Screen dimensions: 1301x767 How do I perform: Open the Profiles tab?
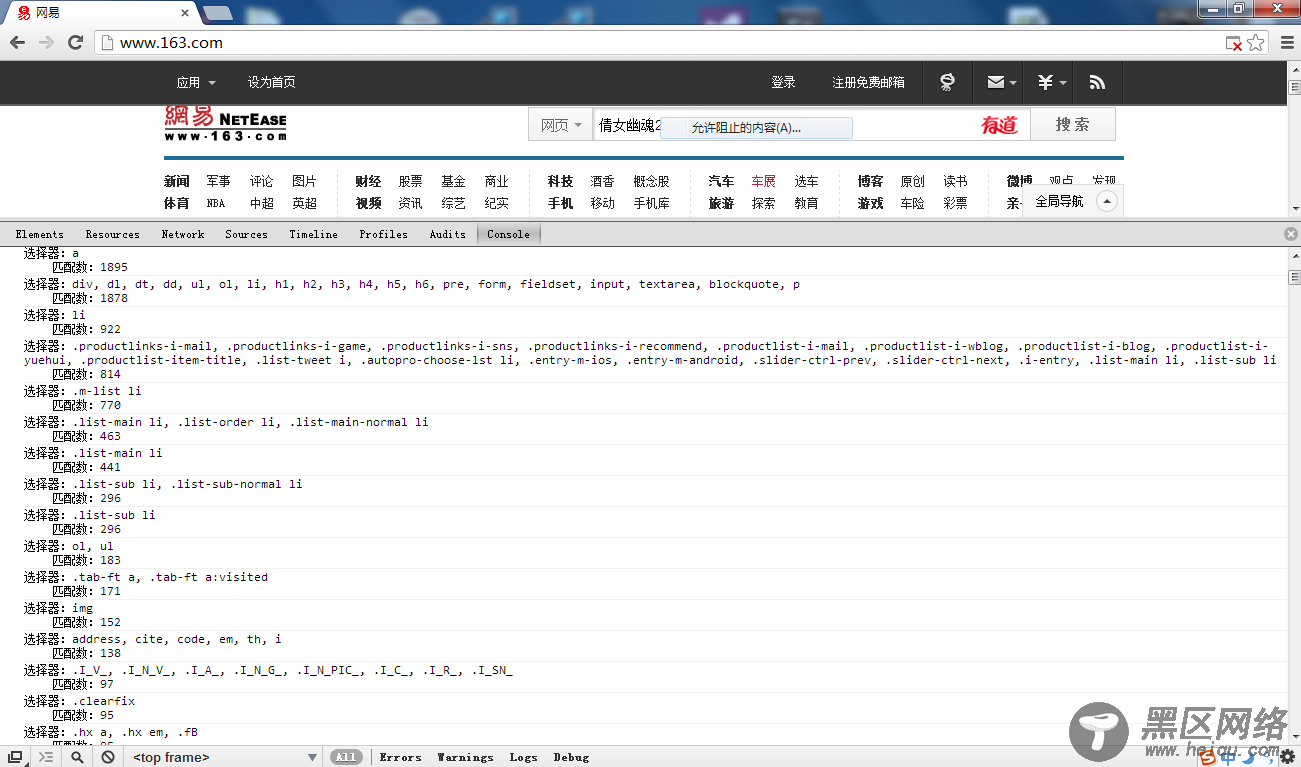[383, 234]
